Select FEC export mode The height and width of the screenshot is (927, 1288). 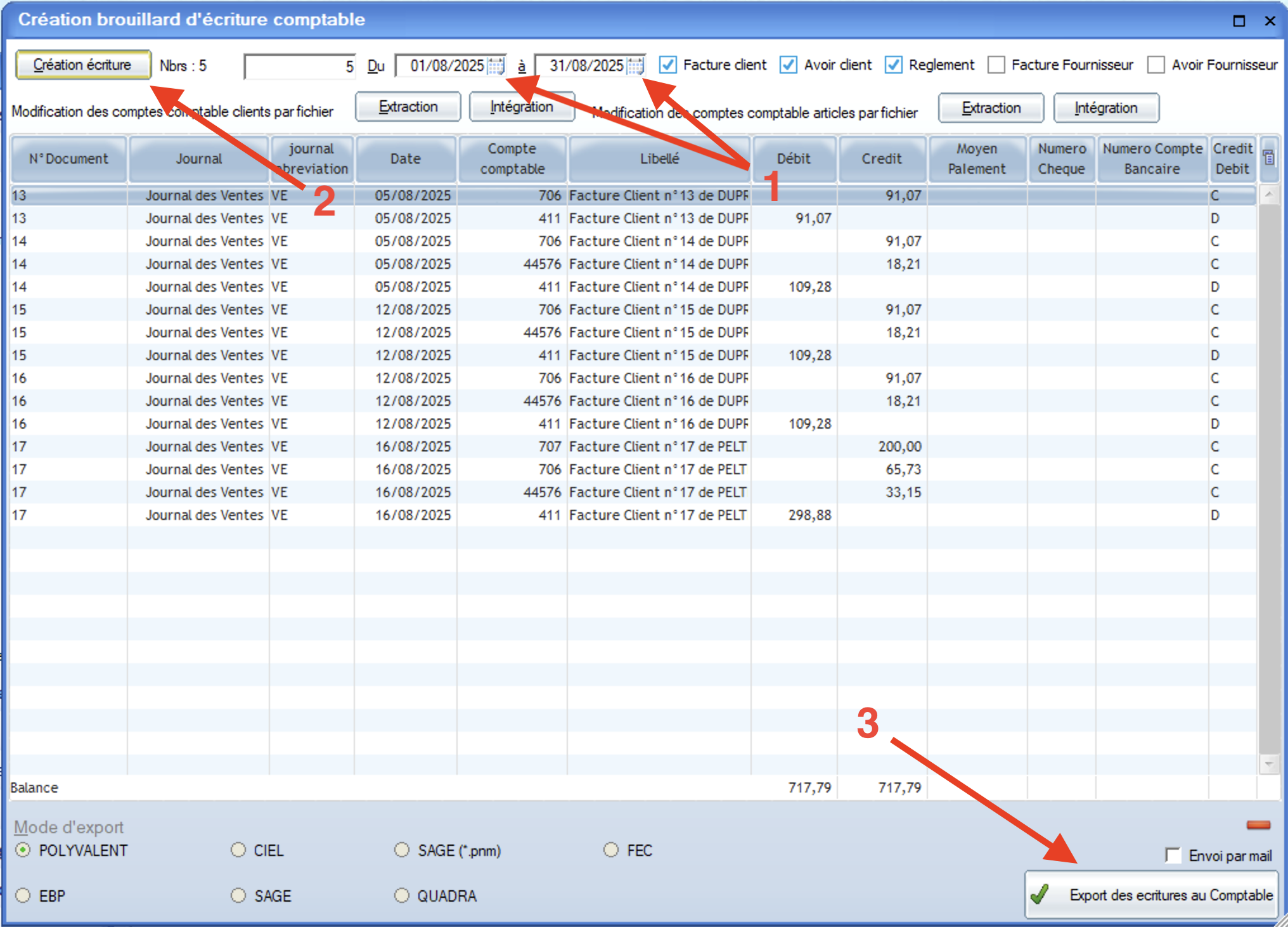click(x=611, y=850)
